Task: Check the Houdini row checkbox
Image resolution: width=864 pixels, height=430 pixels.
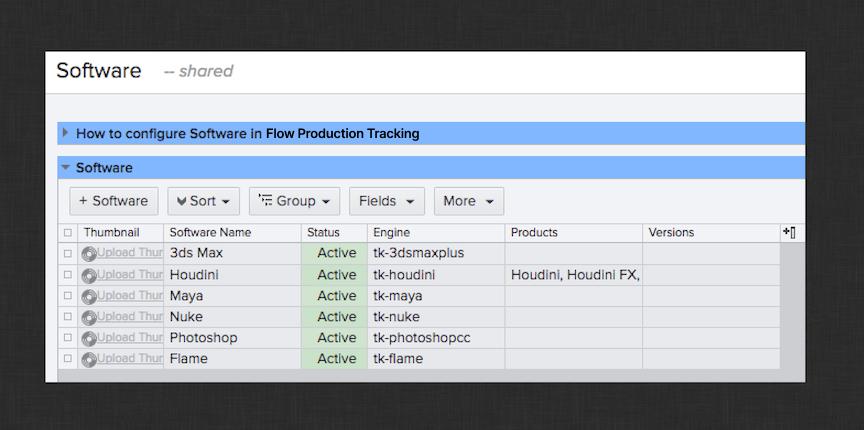Action: 68,275
